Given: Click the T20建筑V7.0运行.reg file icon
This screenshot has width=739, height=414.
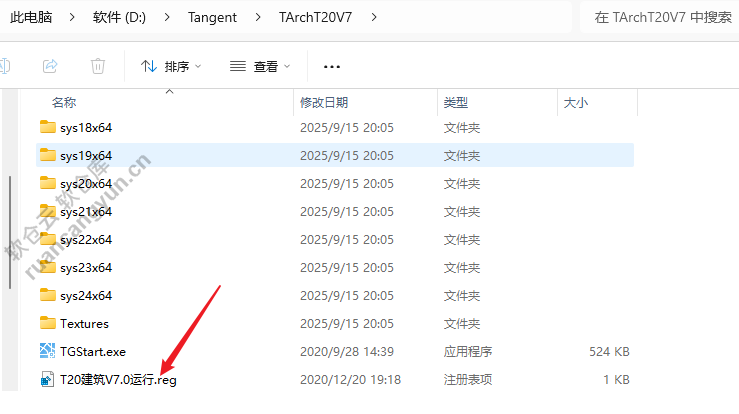Looking at the screenshot, I should pyautogui.click(x=47, y=379).
